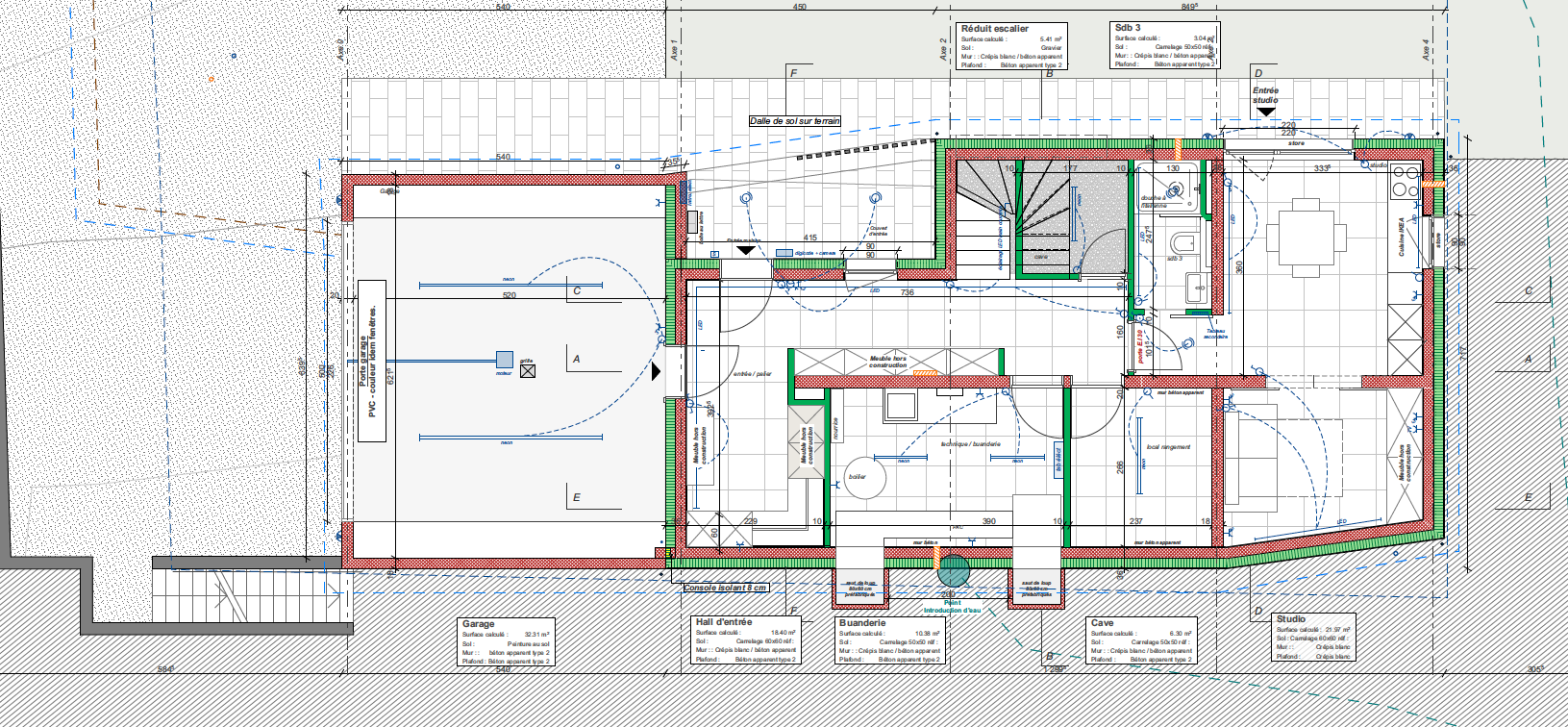1568x727 pixels.
Task: Select the motor square symbol in garage
Action: pos(505,360)
